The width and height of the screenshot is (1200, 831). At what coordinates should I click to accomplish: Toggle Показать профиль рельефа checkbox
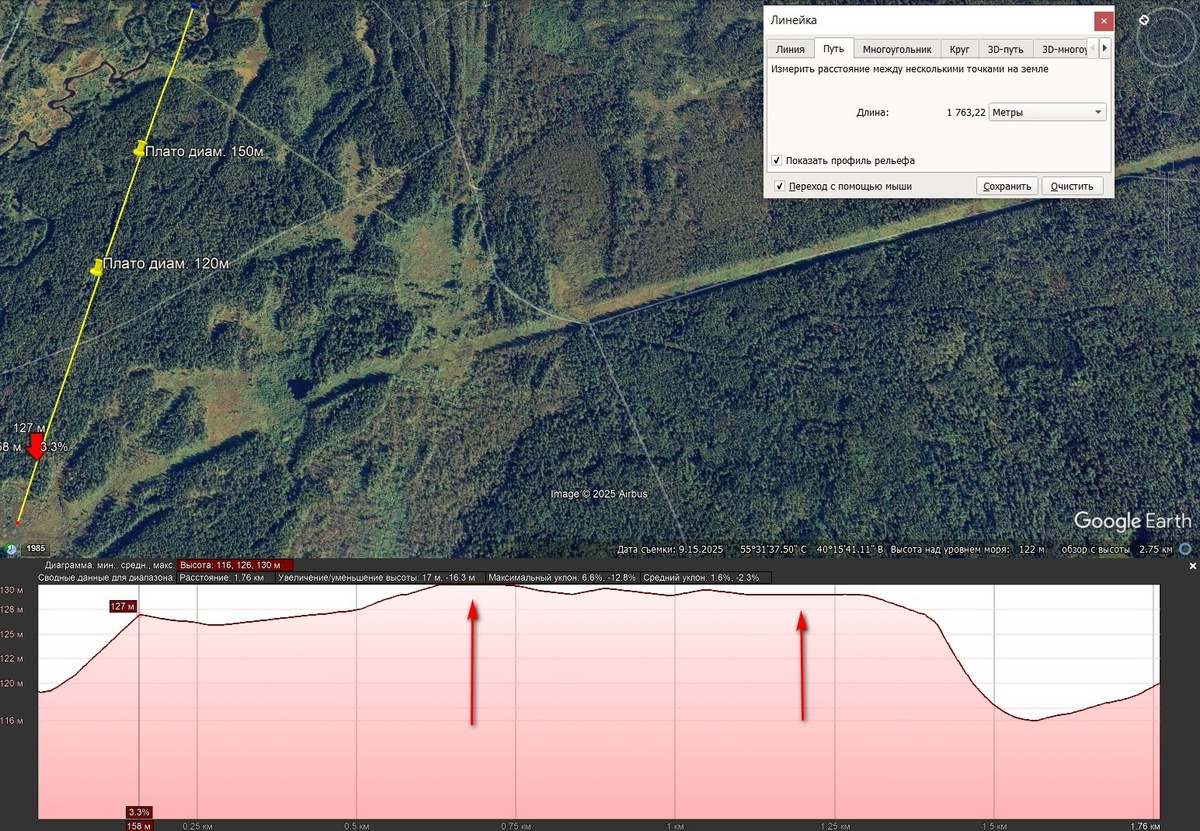point(777,160)
